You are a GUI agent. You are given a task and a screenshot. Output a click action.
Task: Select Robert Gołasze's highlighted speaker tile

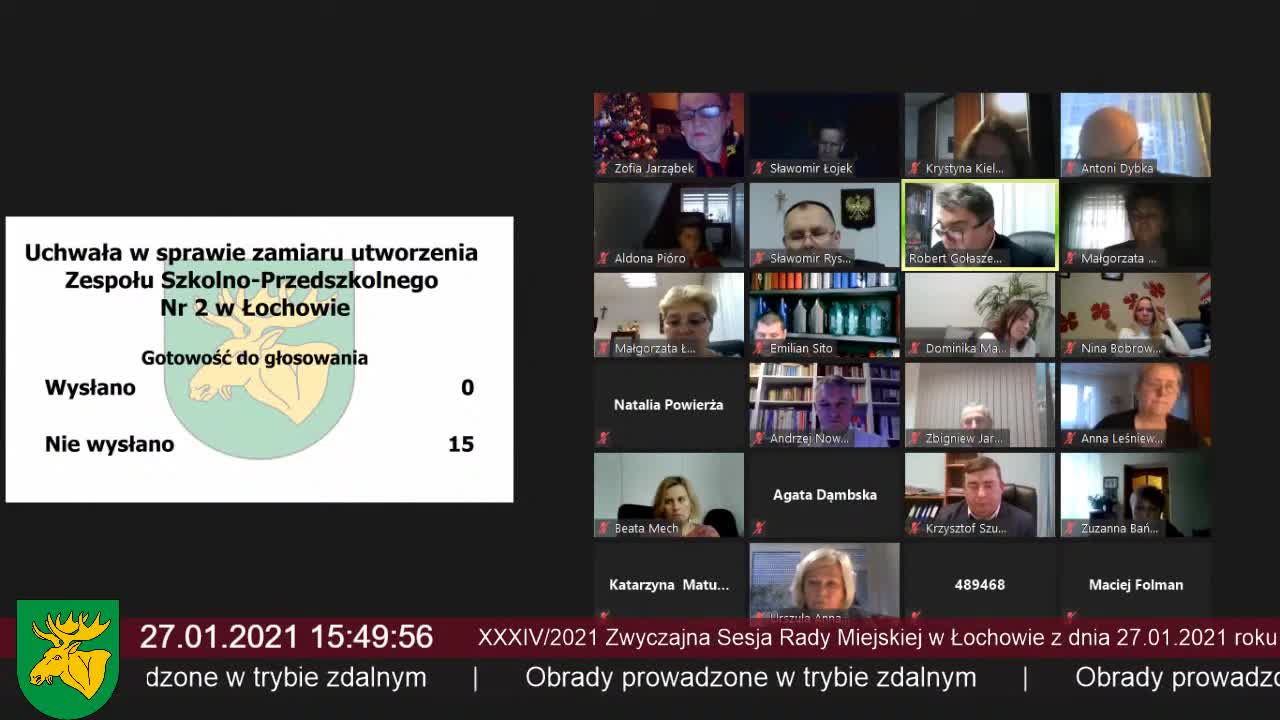pyautogui.click(x=979, y=225)
